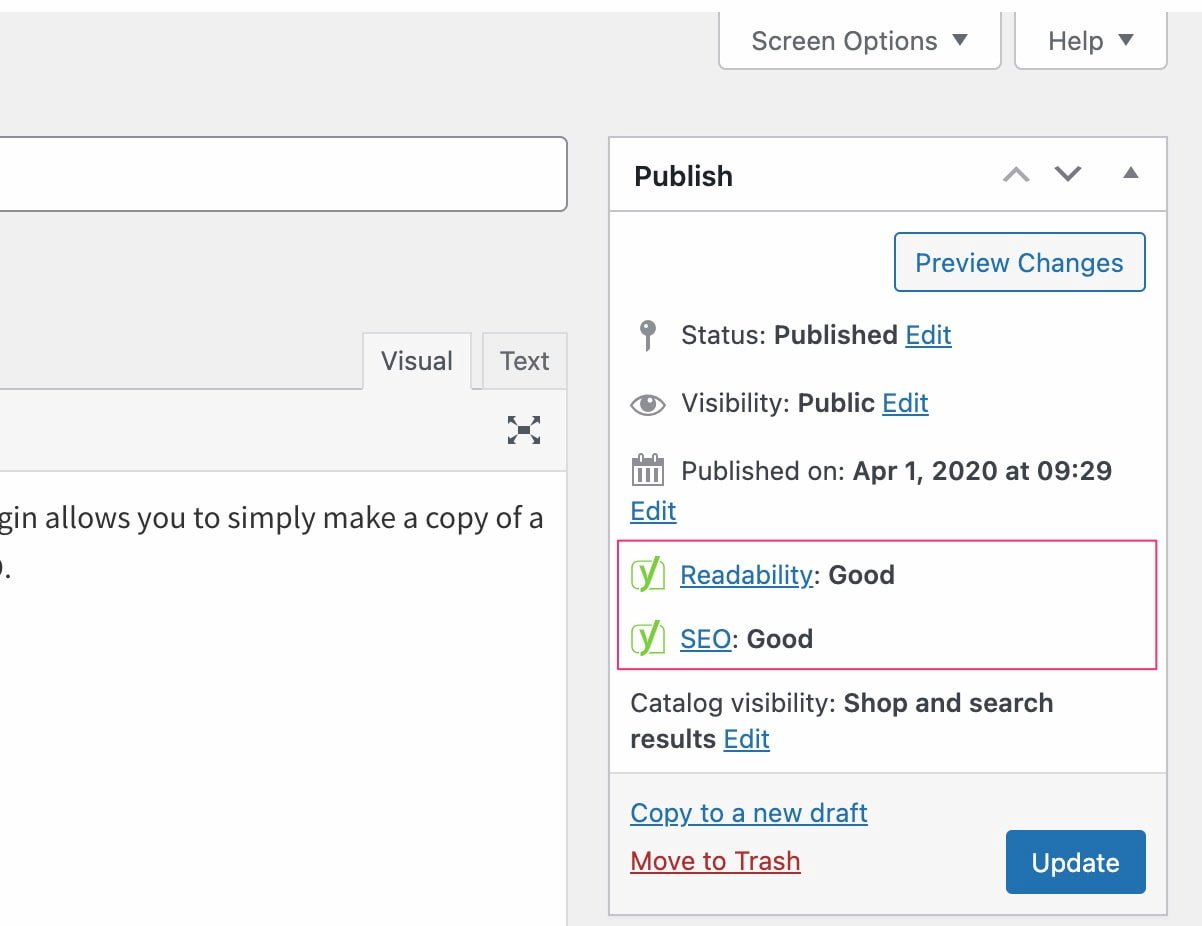Move Publish box down with arrow
The image size is (1202, 926).
(x=1068, y=175)
